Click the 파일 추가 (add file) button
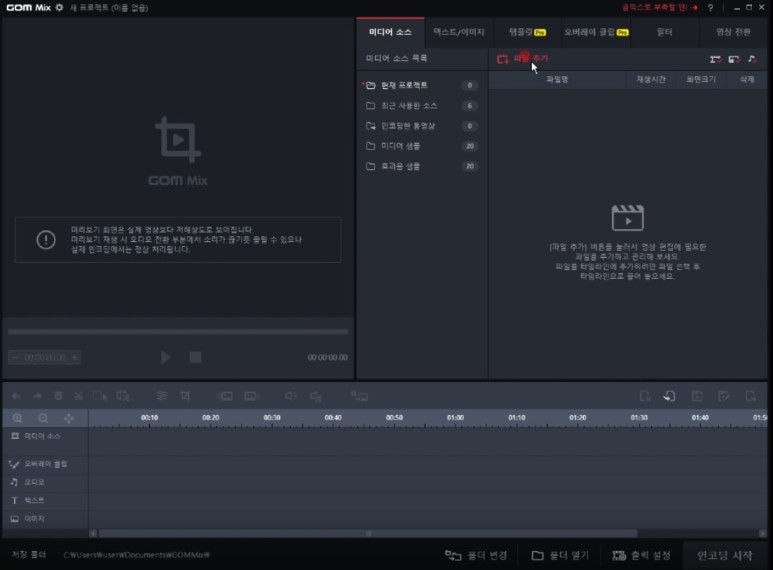Image resolution: width=773 pixels, height=570 pixels. [522, 59]
